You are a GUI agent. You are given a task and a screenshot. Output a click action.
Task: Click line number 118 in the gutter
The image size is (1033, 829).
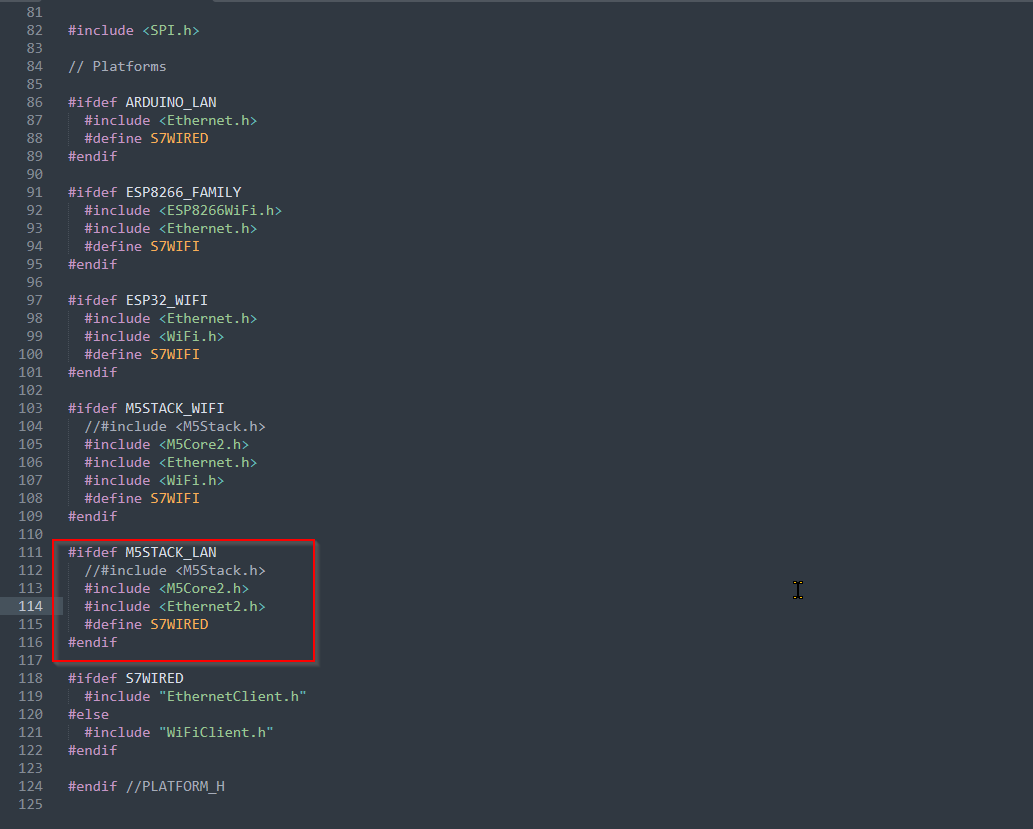click(30, 679)
